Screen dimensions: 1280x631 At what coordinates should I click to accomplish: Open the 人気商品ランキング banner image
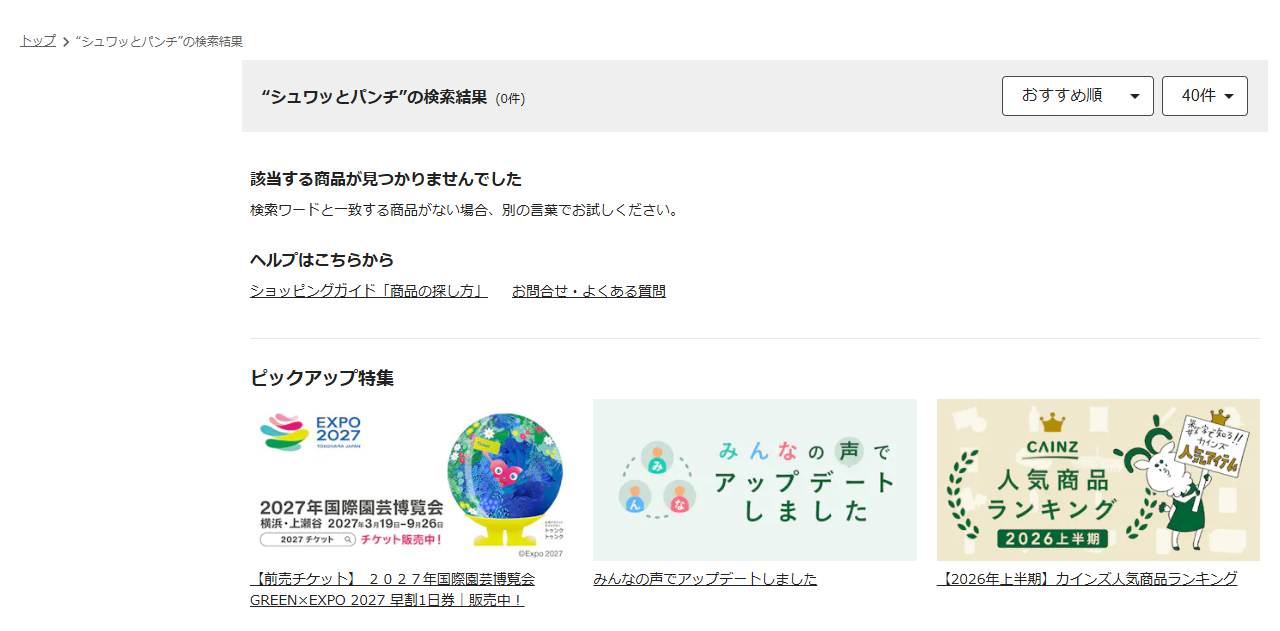pyautogui.click(x=1098, y=480)
